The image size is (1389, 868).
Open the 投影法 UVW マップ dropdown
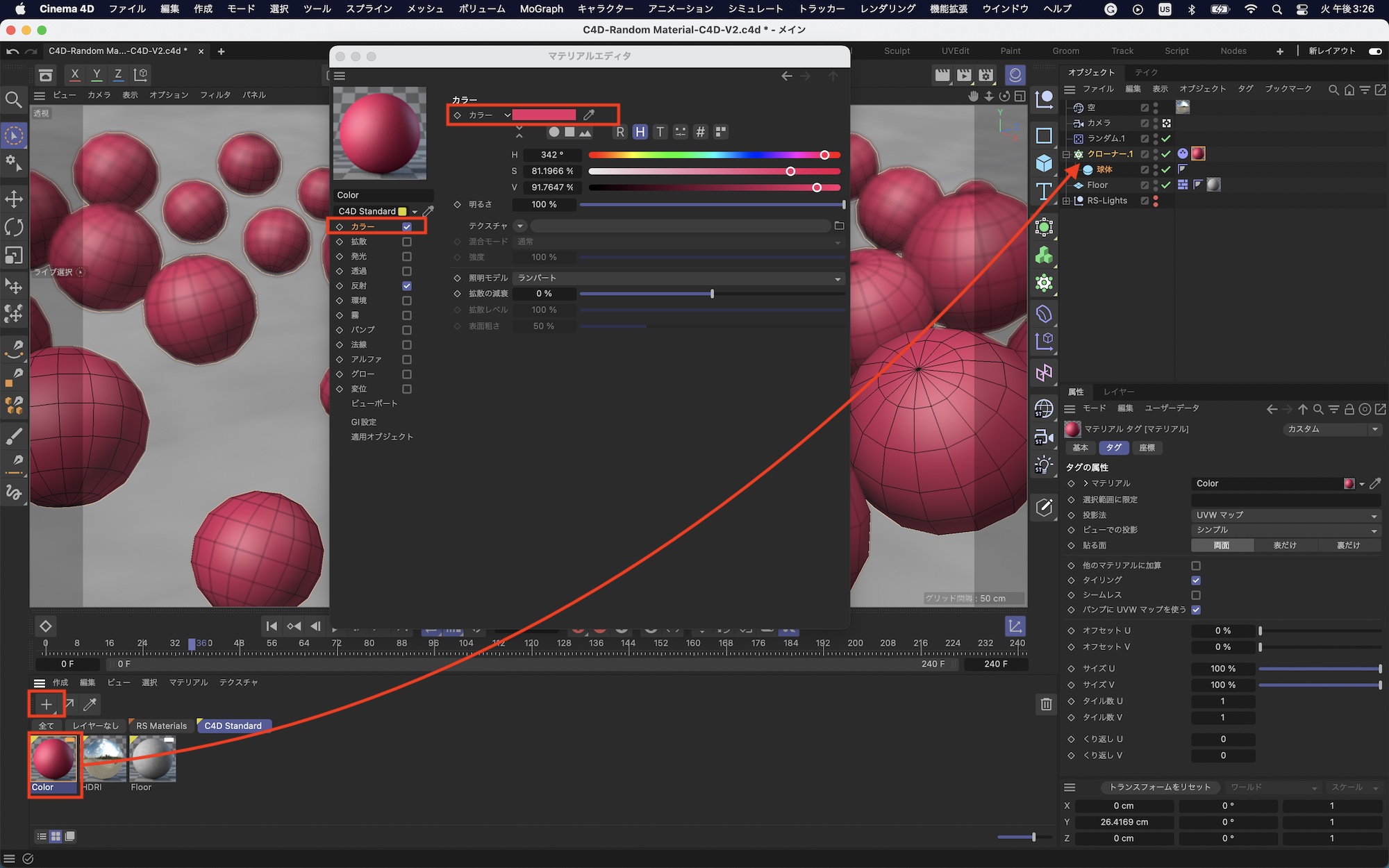click(1286, 515)
